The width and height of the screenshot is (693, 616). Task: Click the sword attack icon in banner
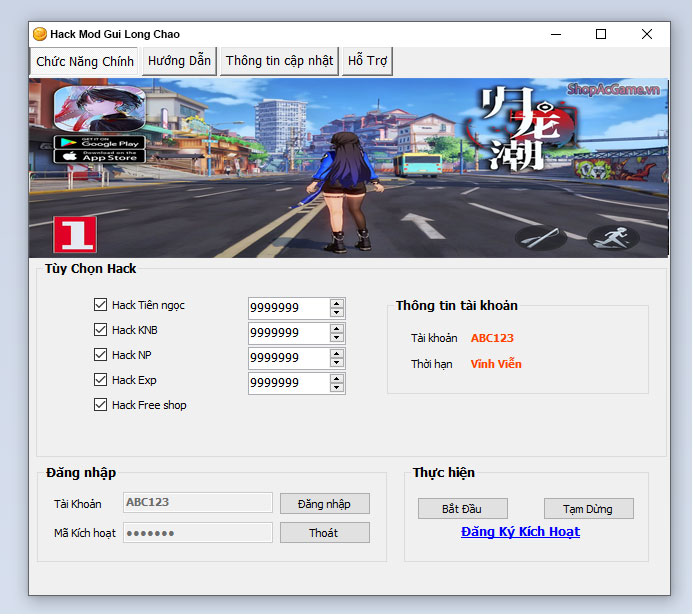pyautogui.click(x=541, y=238)
